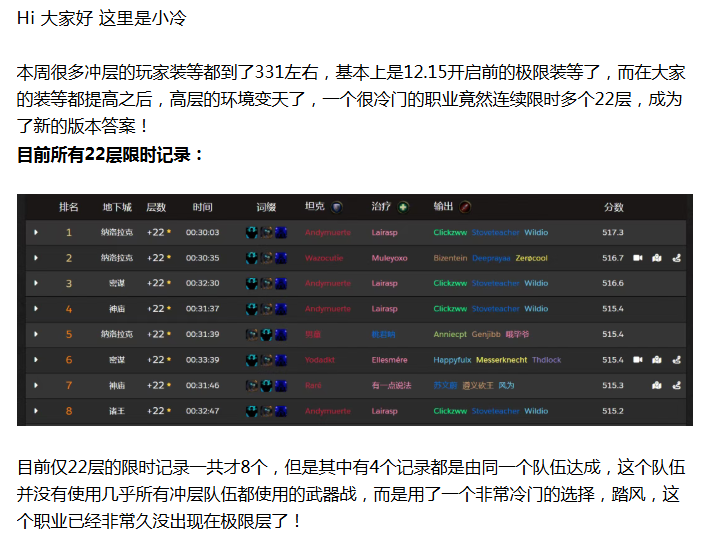Image resolution: width=701 pixels, height=538 pixels.
Task: Sort by the 时间 column header
Action: pos(203,207)
